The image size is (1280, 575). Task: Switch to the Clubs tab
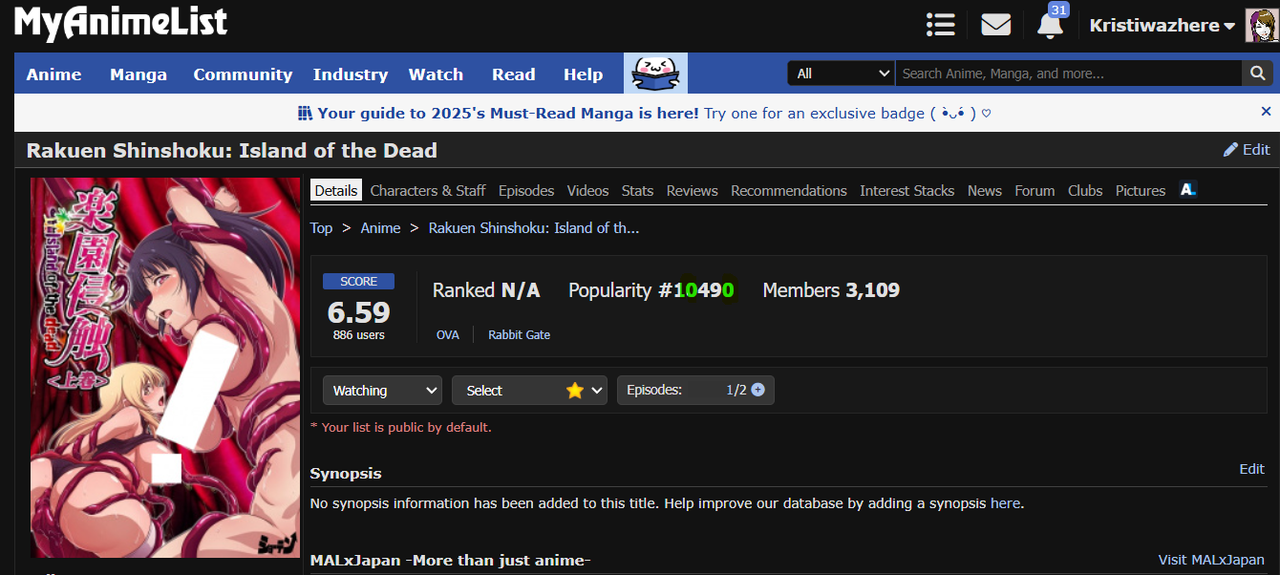[1085, 190]
